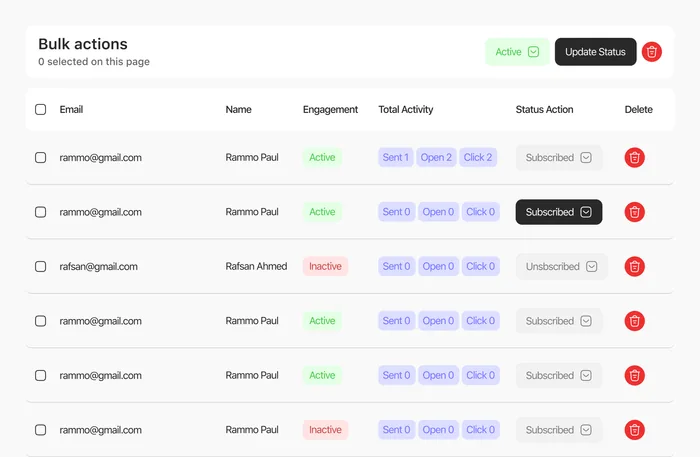Click the Bulk actions heading
The height and width of the screenshot is (457, 700).
pos(83,44)
